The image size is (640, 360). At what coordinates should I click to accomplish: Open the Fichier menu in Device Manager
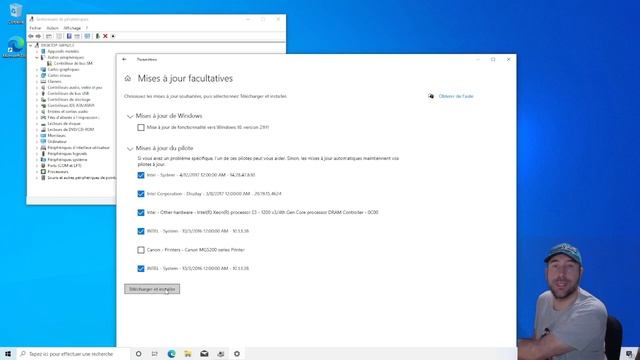click(x=36, y=28)
